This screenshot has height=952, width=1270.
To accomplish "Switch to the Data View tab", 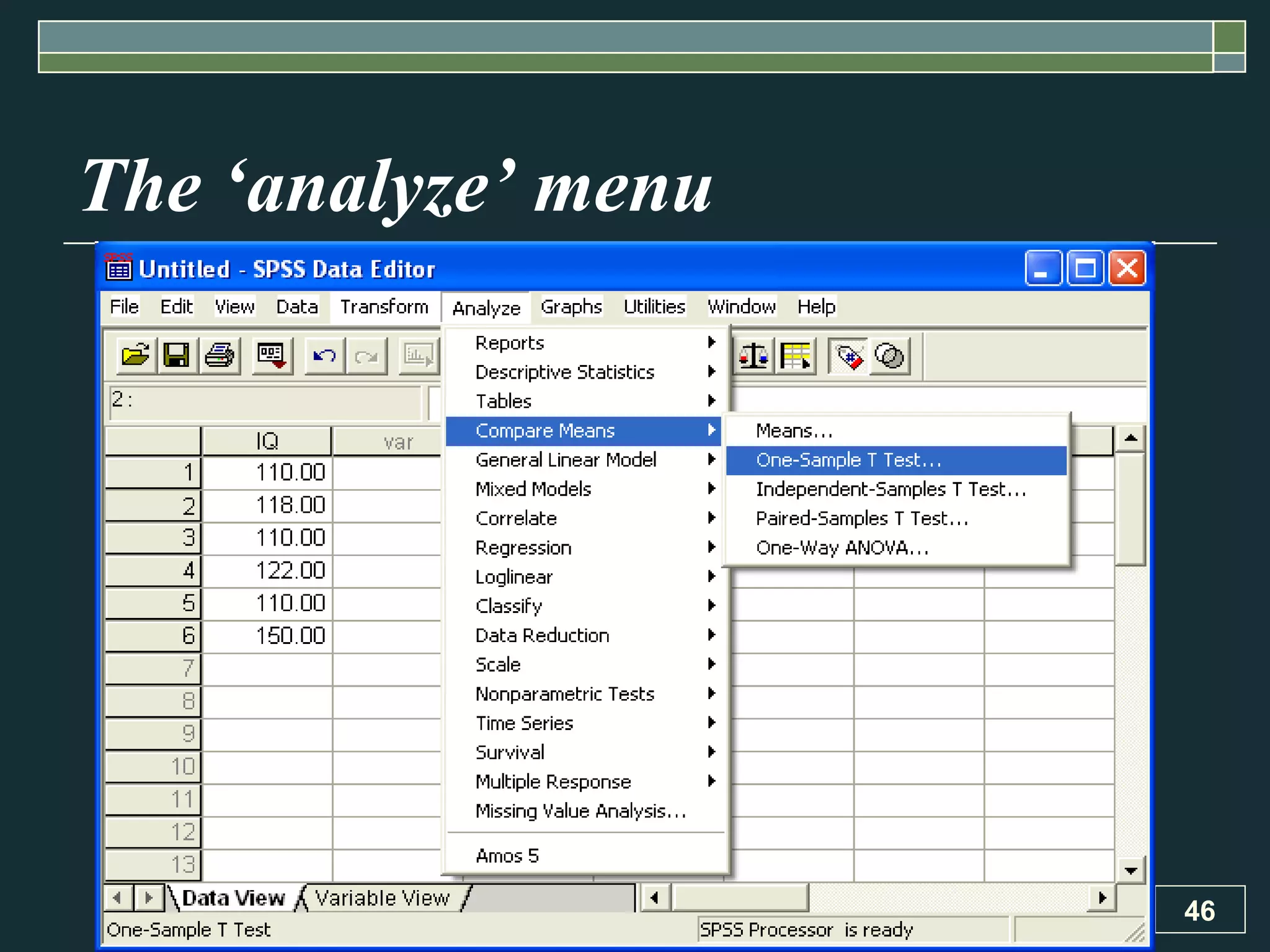I will tap(233, 898).
